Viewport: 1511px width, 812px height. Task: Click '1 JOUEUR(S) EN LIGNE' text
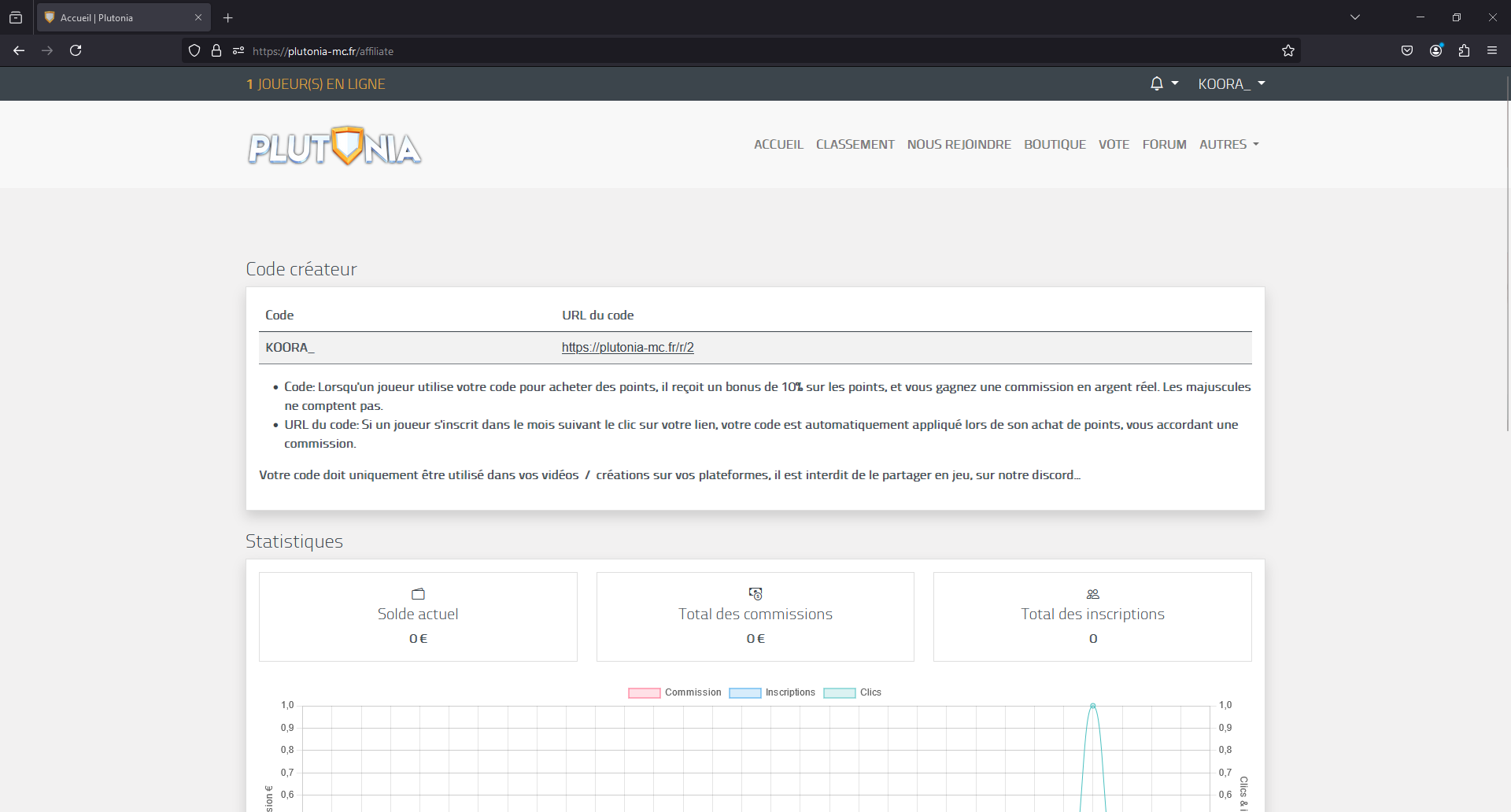pyautogui.click(x=316, y=83)
